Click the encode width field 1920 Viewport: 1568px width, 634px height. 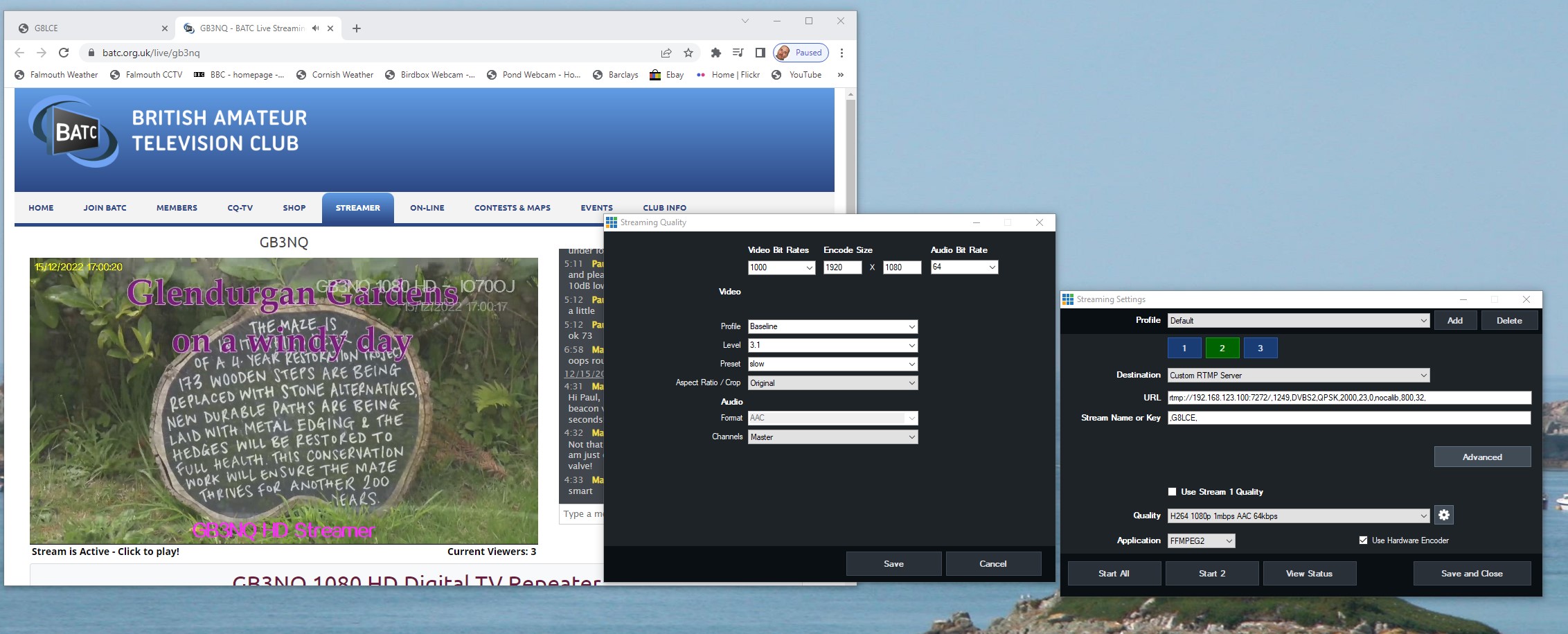coord(842,267)
